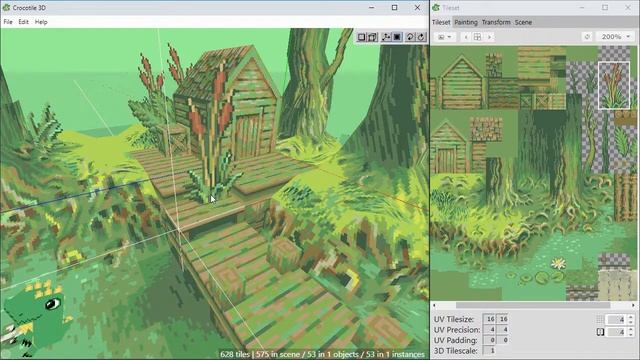Maximize the Crocotile 3D window
The height and width of the screenshot is (360, 640).
pyautogui.click(x=394, y=7)
